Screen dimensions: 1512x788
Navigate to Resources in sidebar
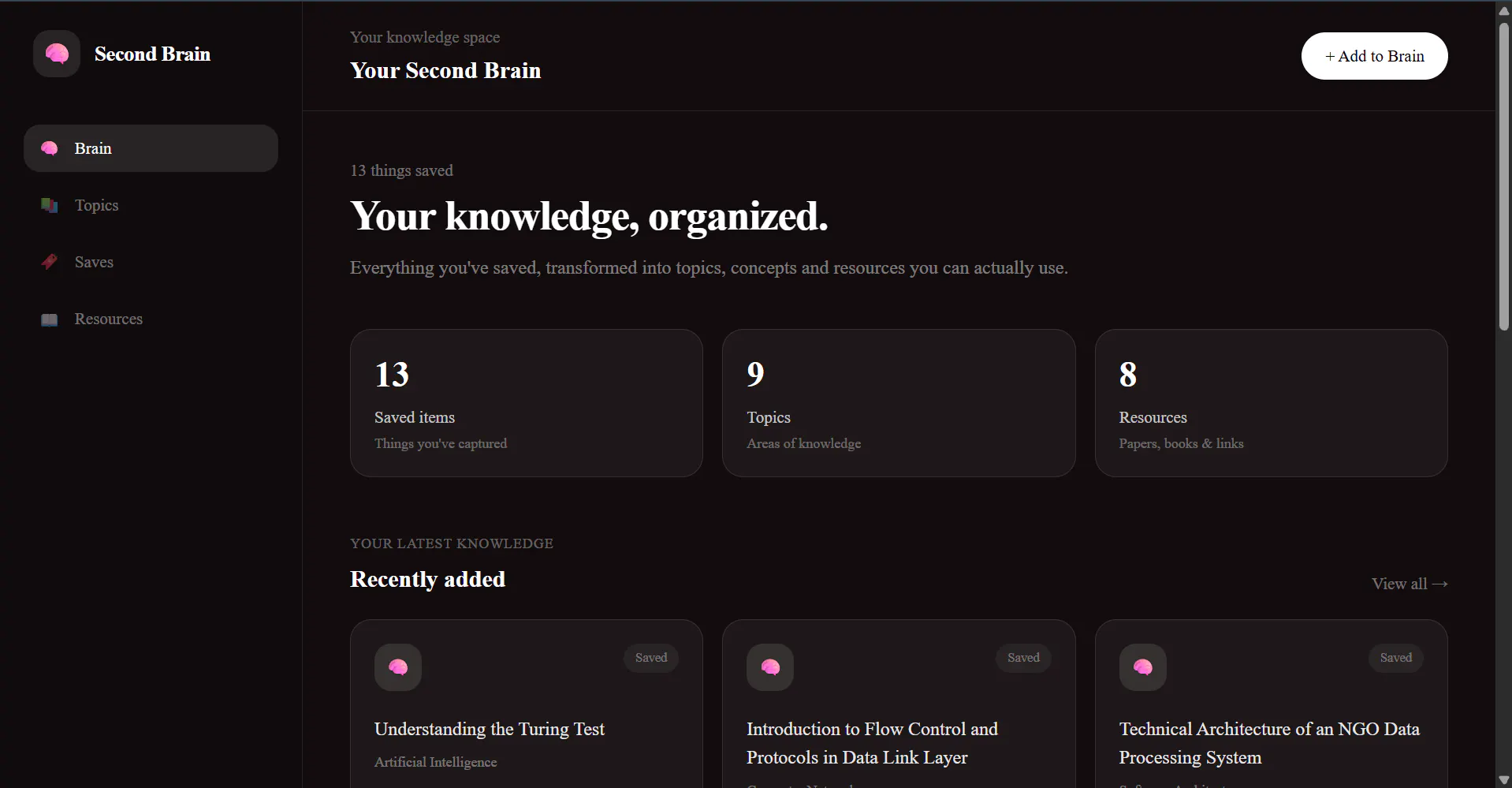tap(151, 319)
